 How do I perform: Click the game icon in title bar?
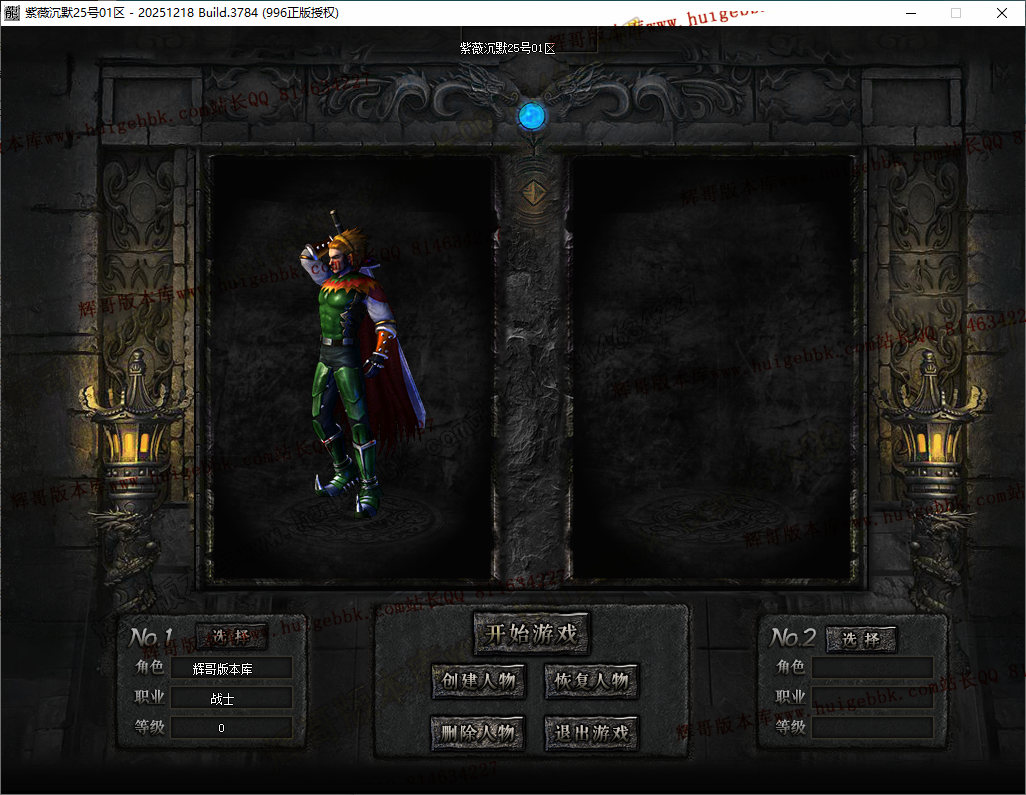[x=13, y=13]
